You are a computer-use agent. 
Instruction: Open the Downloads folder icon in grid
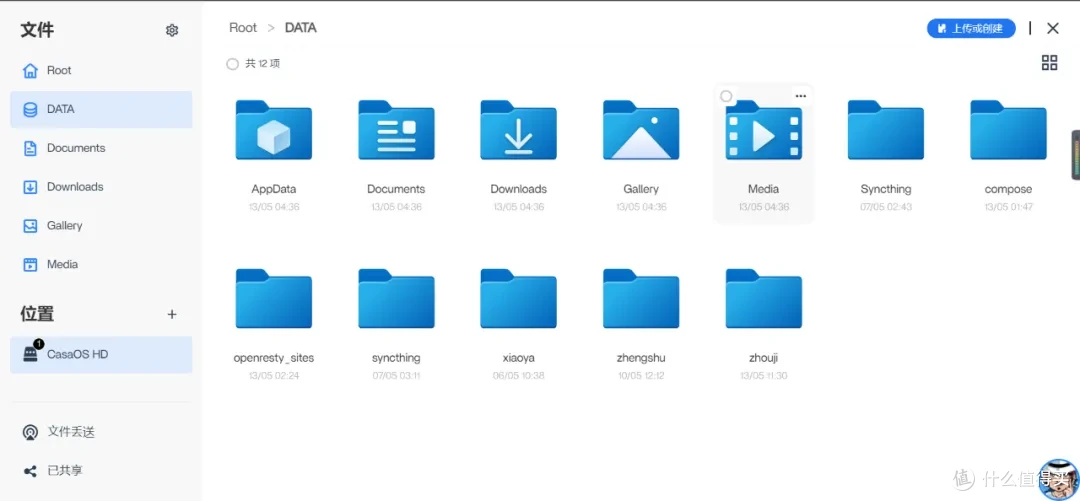519,130
